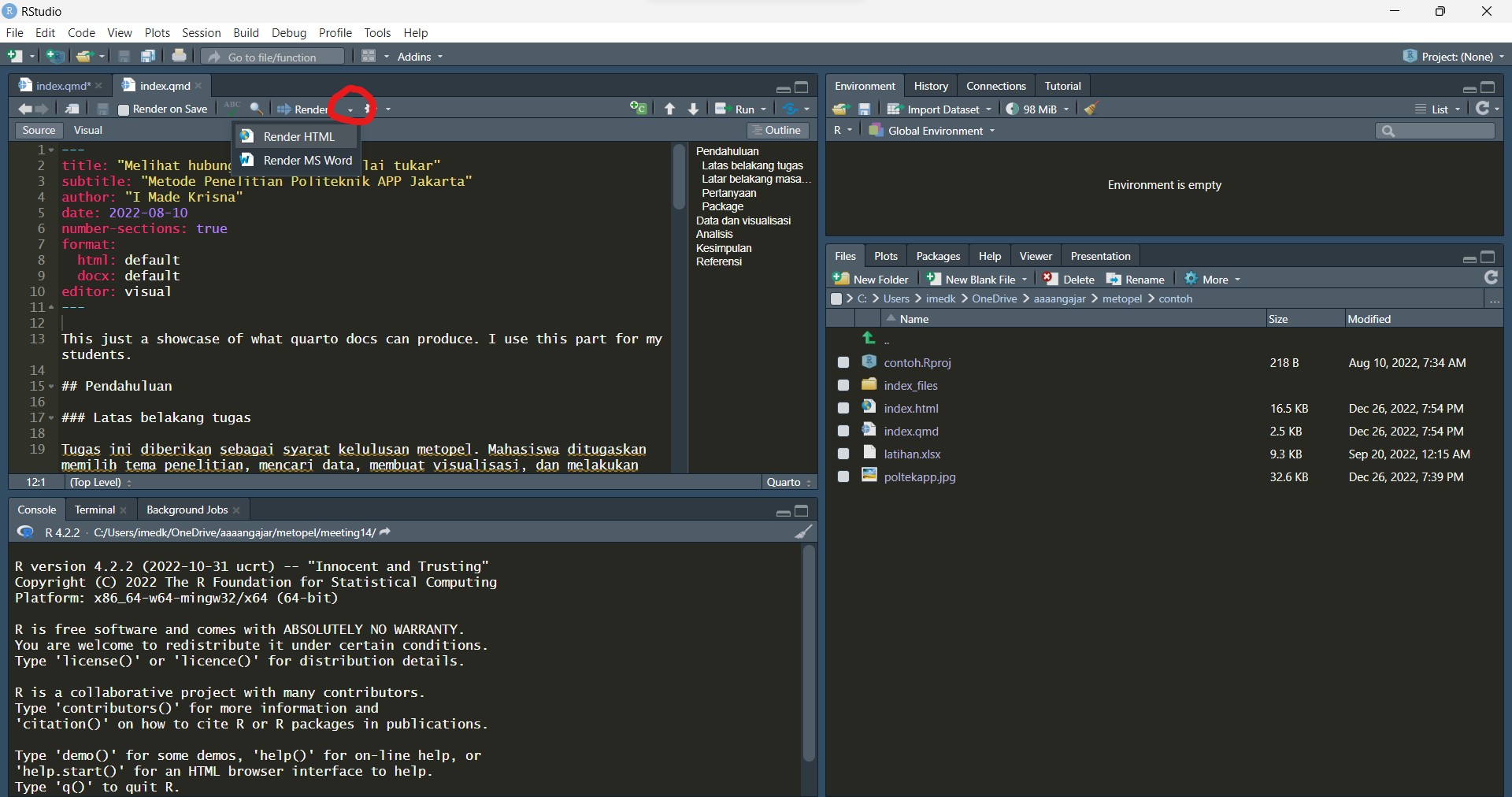
Task: Choose Render MS Word from menu
Action: 307,161
